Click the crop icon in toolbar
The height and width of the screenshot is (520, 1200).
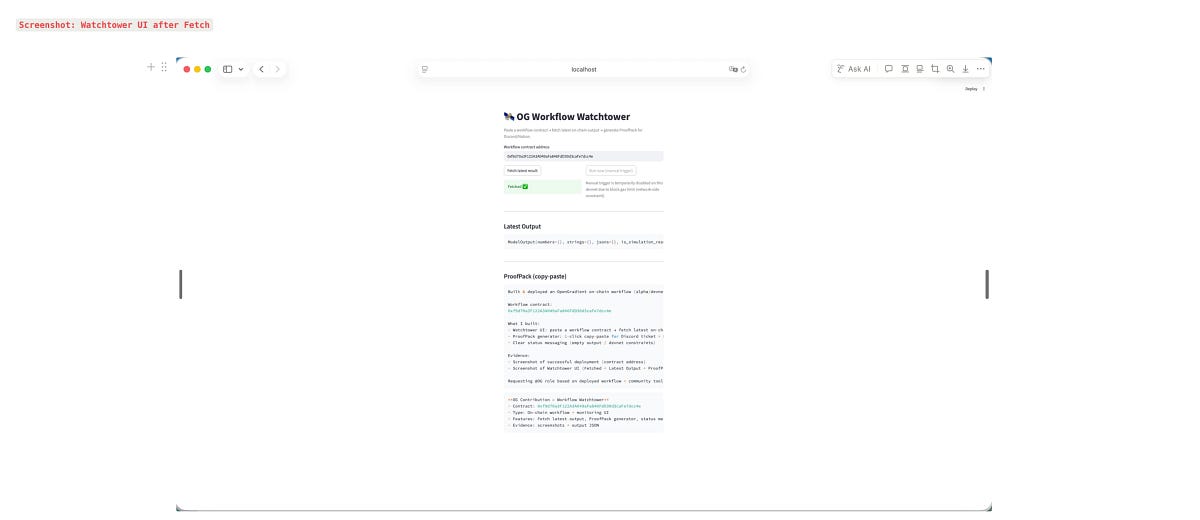[935, 69]
